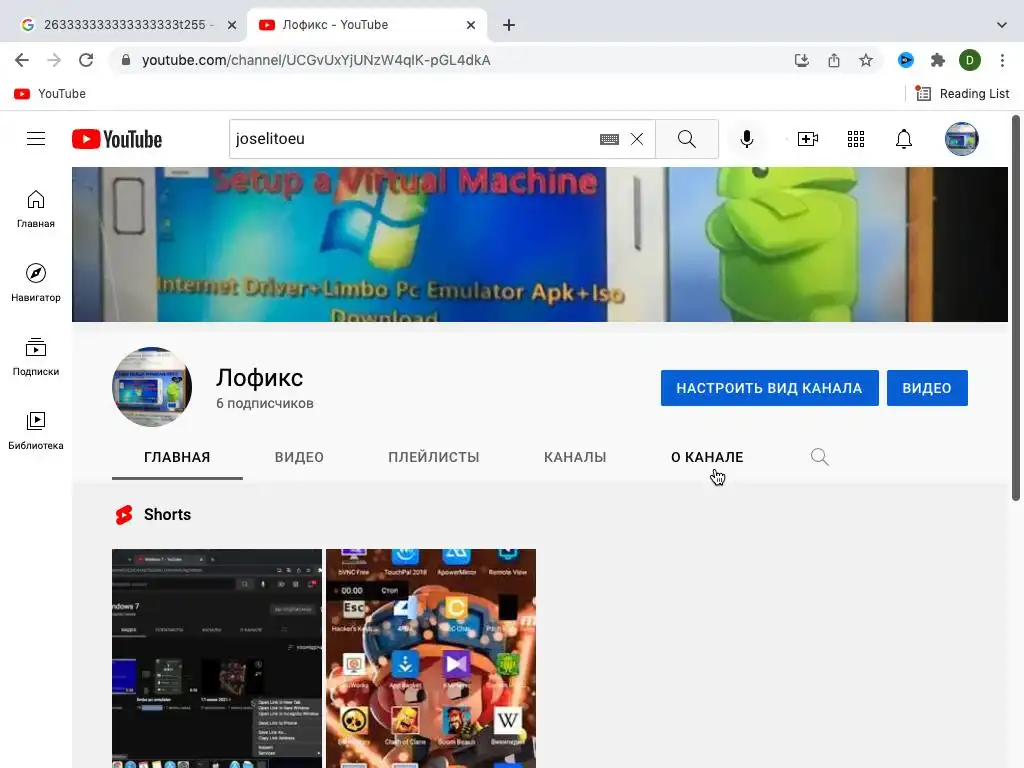This screenshot has width=1024, height=768.
Task: Open the browser extensions puzzle icon
Action: point(938,60)
